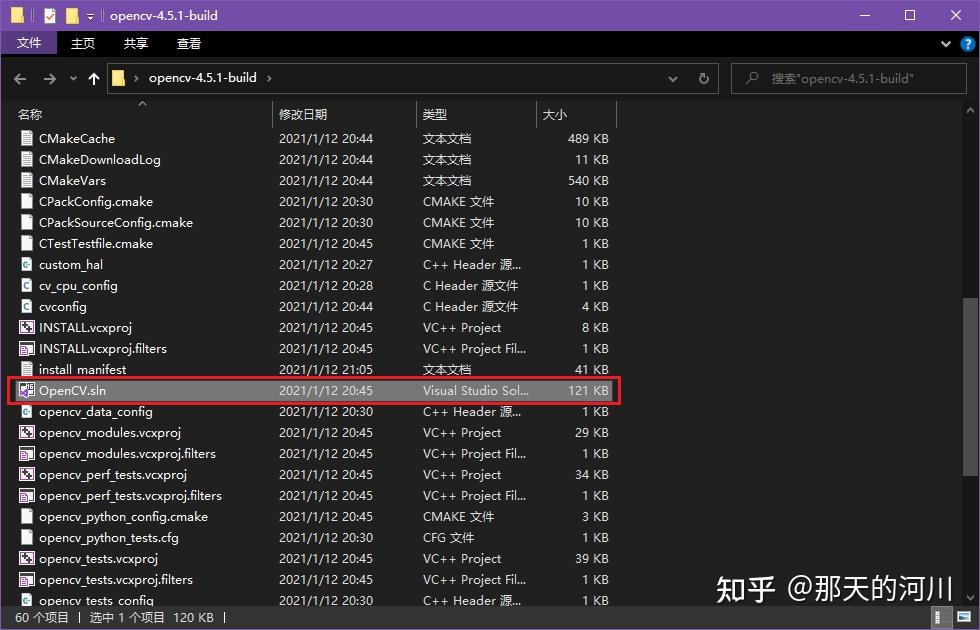Open the Customize Quick Access Toolbar dropdown

89,15
